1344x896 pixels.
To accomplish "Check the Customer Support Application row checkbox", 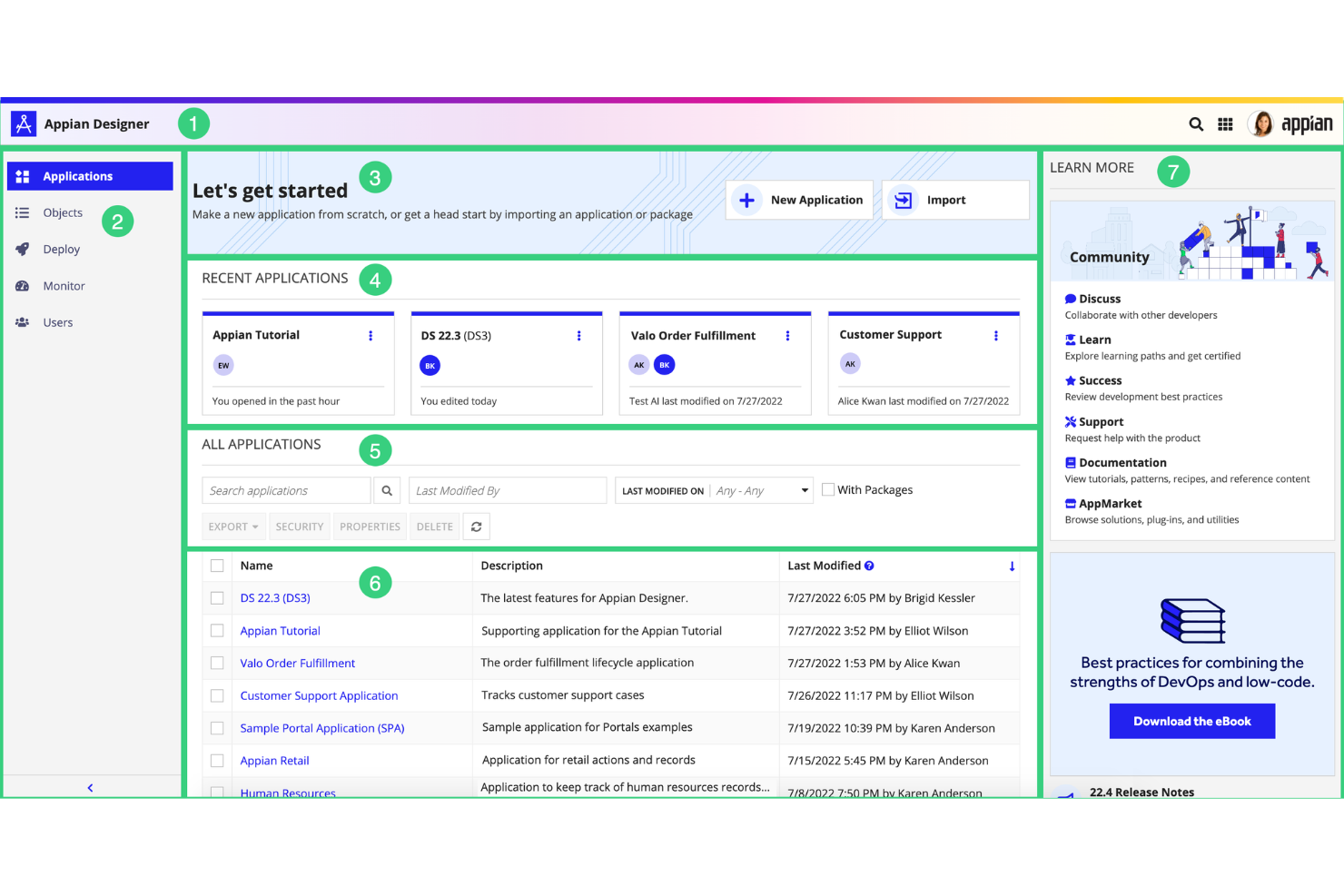I will [x=217, y=695].
